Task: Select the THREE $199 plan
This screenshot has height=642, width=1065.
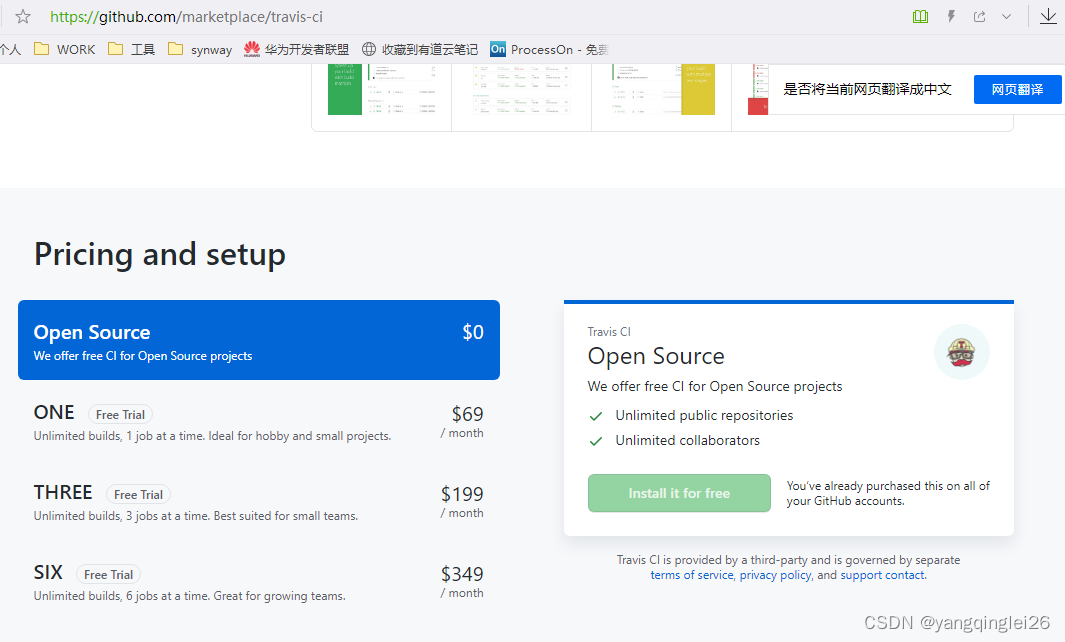Action: (259, 503)
